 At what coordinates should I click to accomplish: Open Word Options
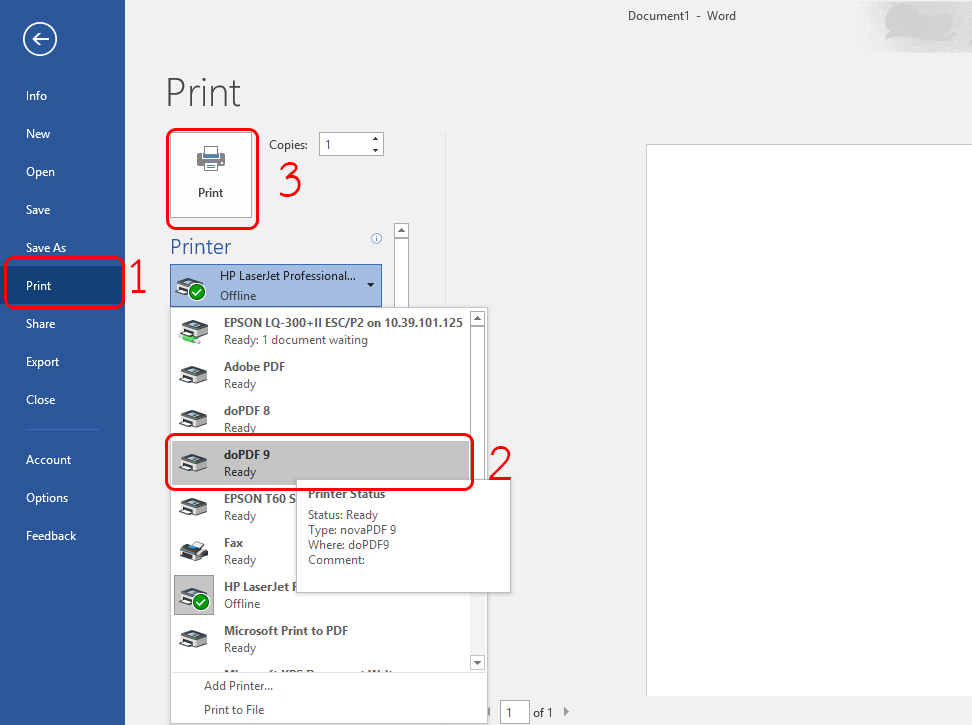47,498
